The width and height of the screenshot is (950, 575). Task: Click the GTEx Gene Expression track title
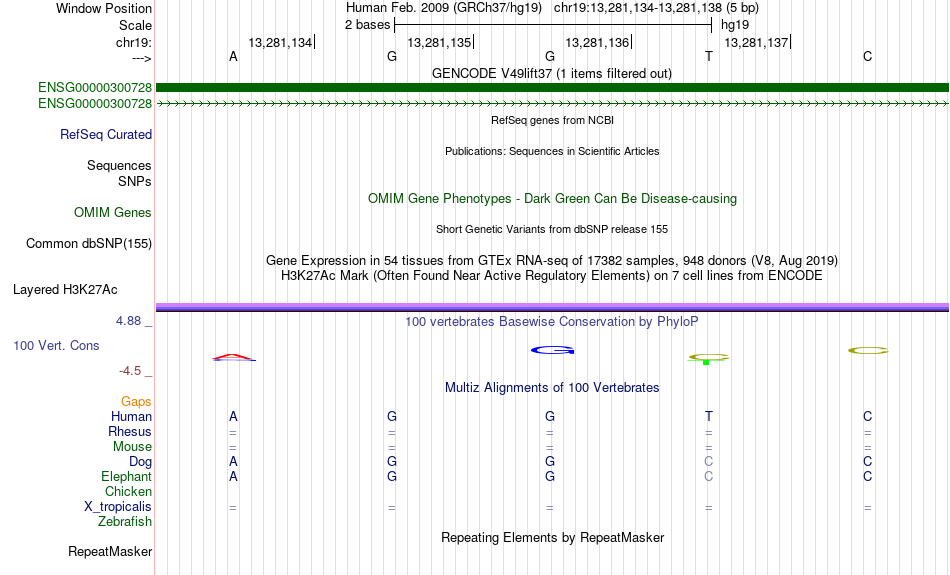[552, 261]
